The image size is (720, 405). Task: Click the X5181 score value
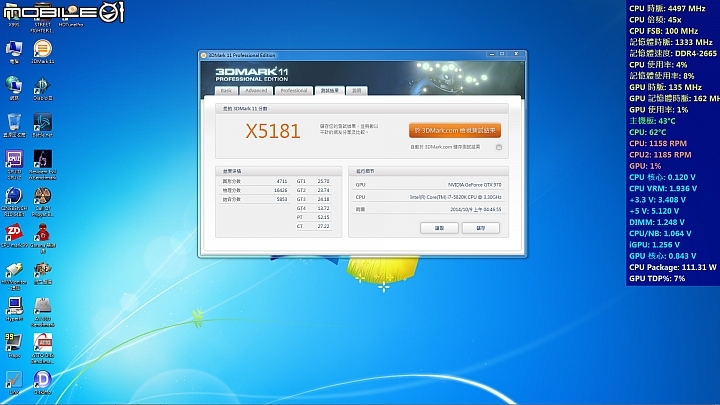tap(273, 131)
